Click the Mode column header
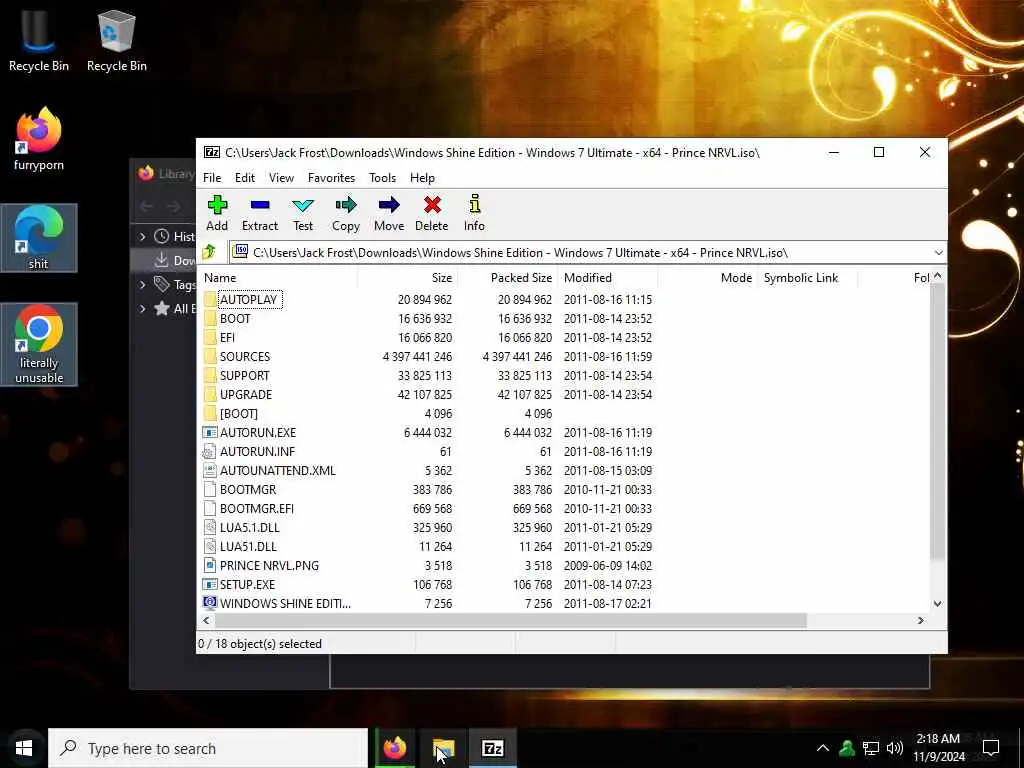 point(708,278)
